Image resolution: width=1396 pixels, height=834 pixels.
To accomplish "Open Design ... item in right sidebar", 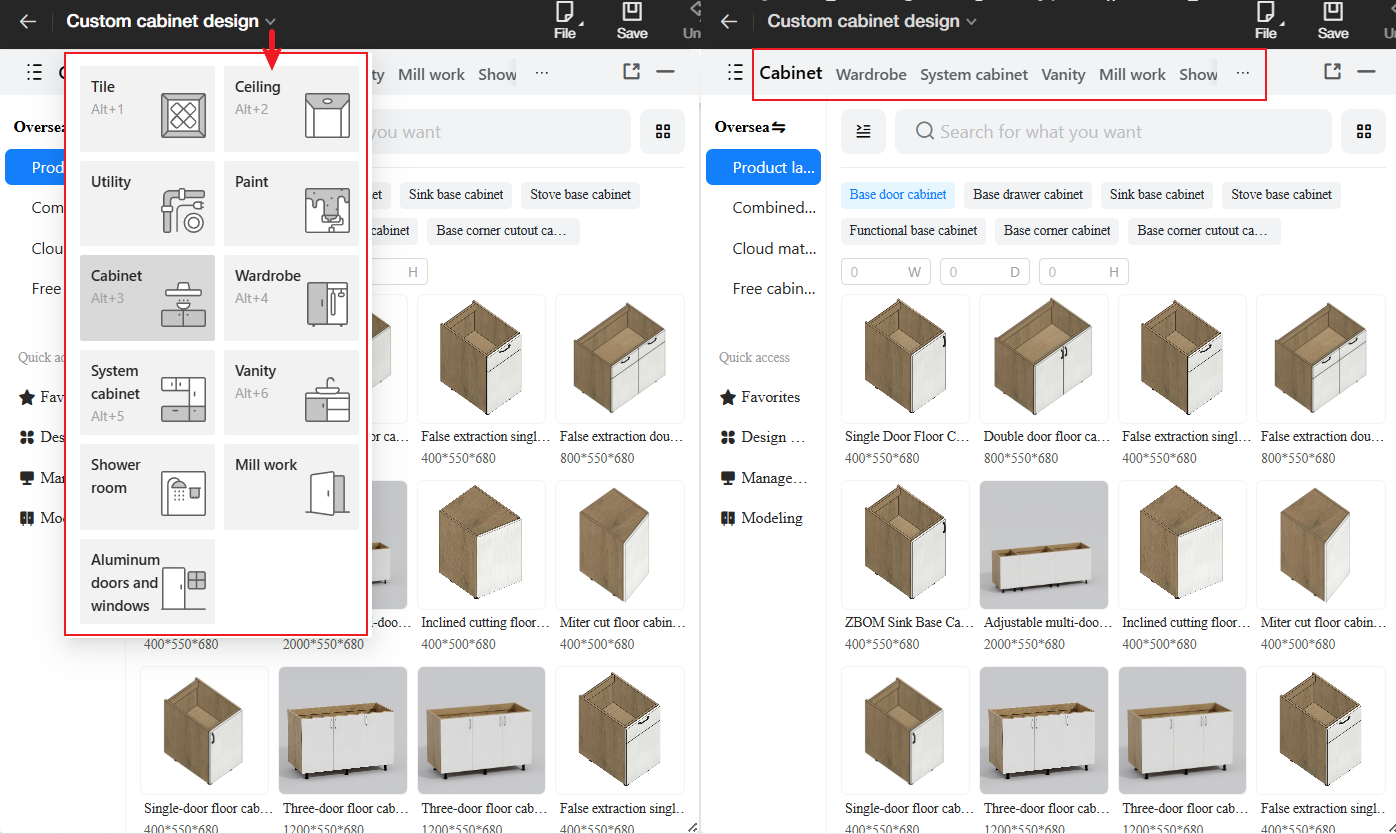I will click(761, 437).
